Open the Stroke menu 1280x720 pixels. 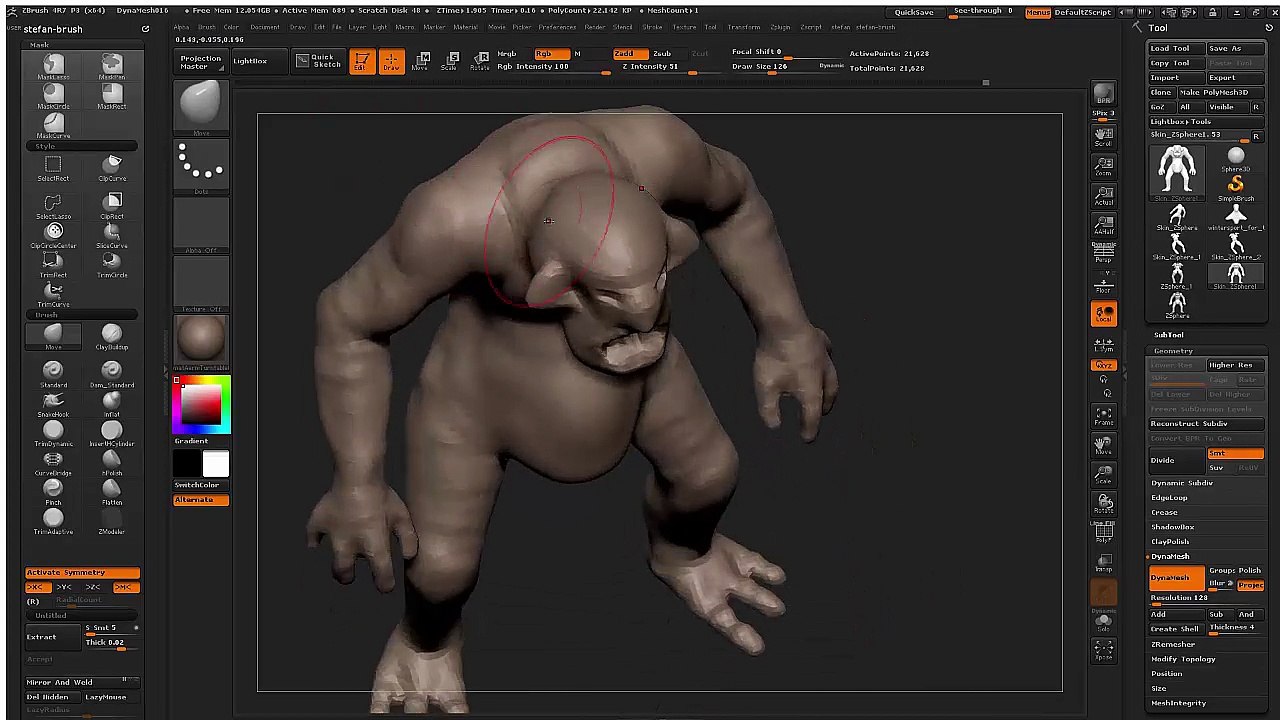(x=652, y=27)
